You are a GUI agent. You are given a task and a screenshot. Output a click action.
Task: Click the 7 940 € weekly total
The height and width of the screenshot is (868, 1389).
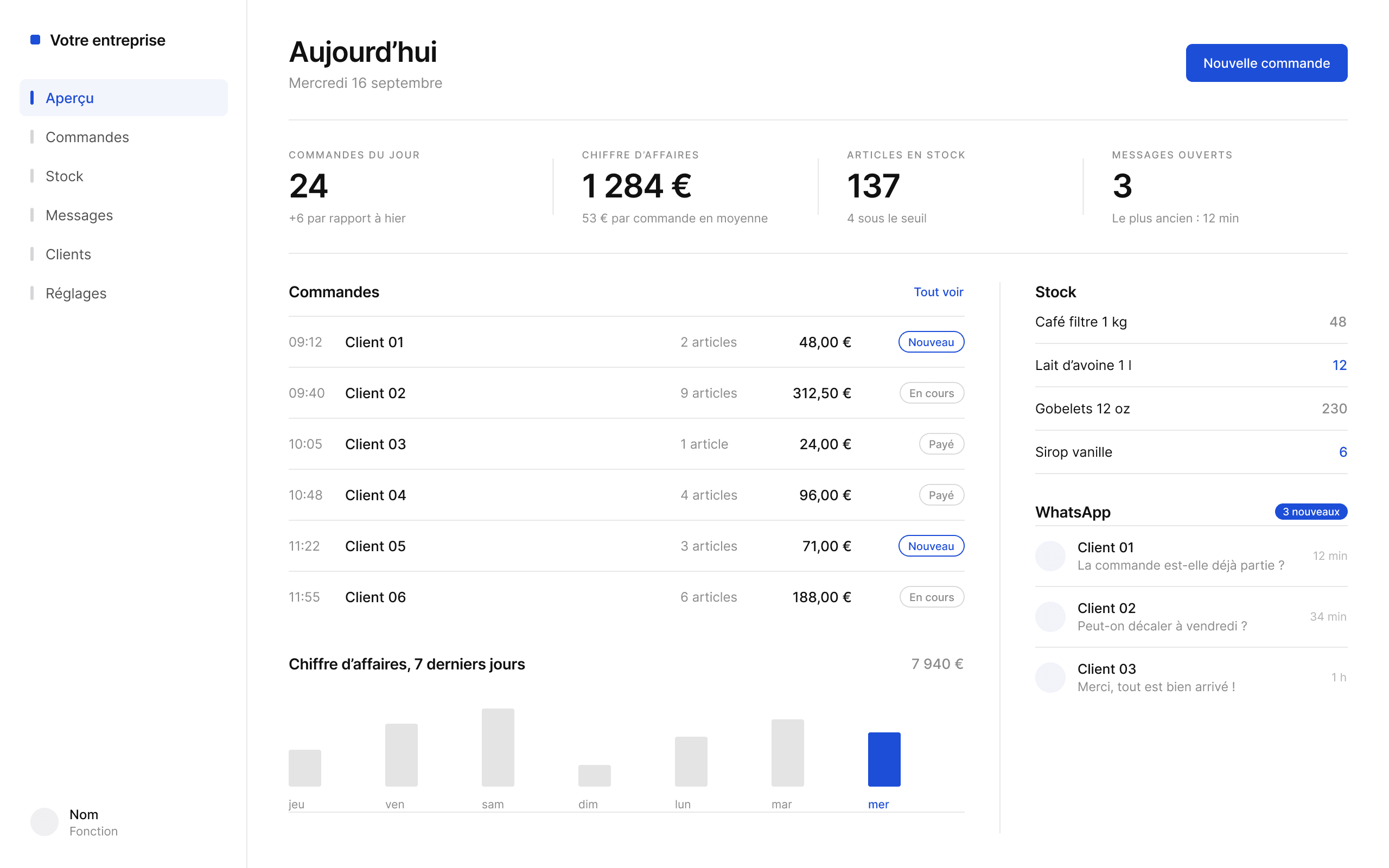937,663
